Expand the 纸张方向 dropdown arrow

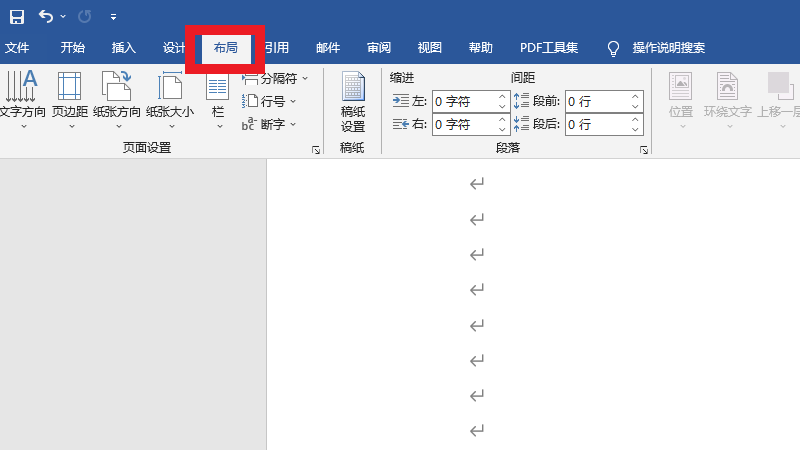pyautogui.click(x=119, y=127)
